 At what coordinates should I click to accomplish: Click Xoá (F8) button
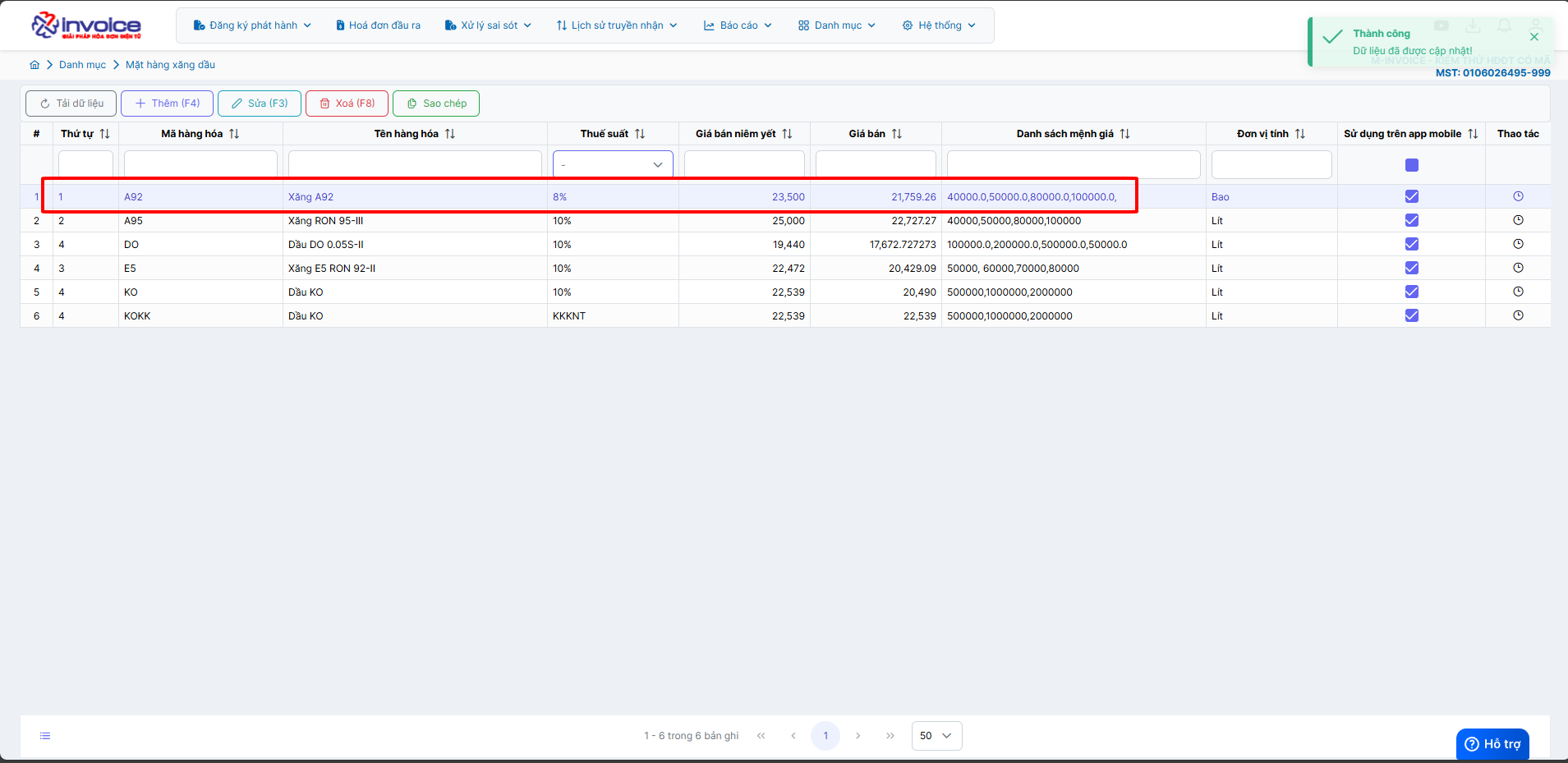coord(347,103)
